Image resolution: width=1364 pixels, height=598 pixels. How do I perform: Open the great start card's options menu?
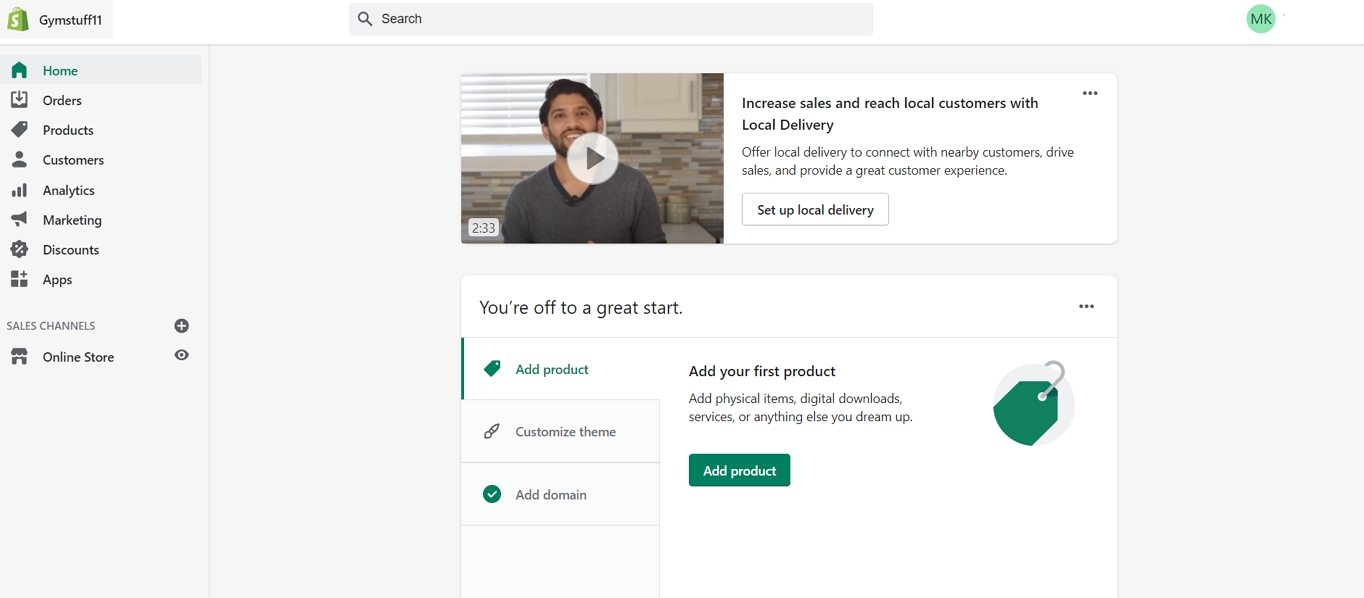1086,307
